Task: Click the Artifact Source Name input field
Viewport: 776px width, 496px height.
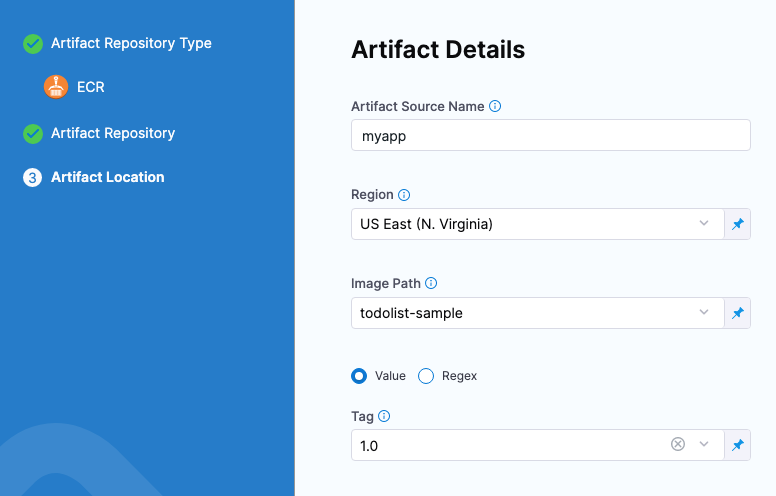Action: point(550,135)
